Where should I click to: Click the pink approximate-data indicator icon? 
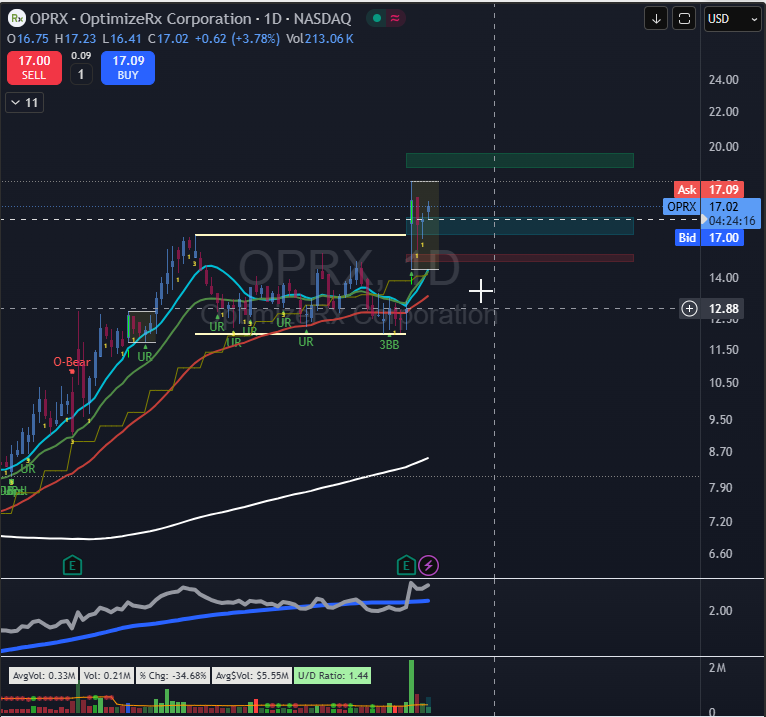click(x=395, y=19)
